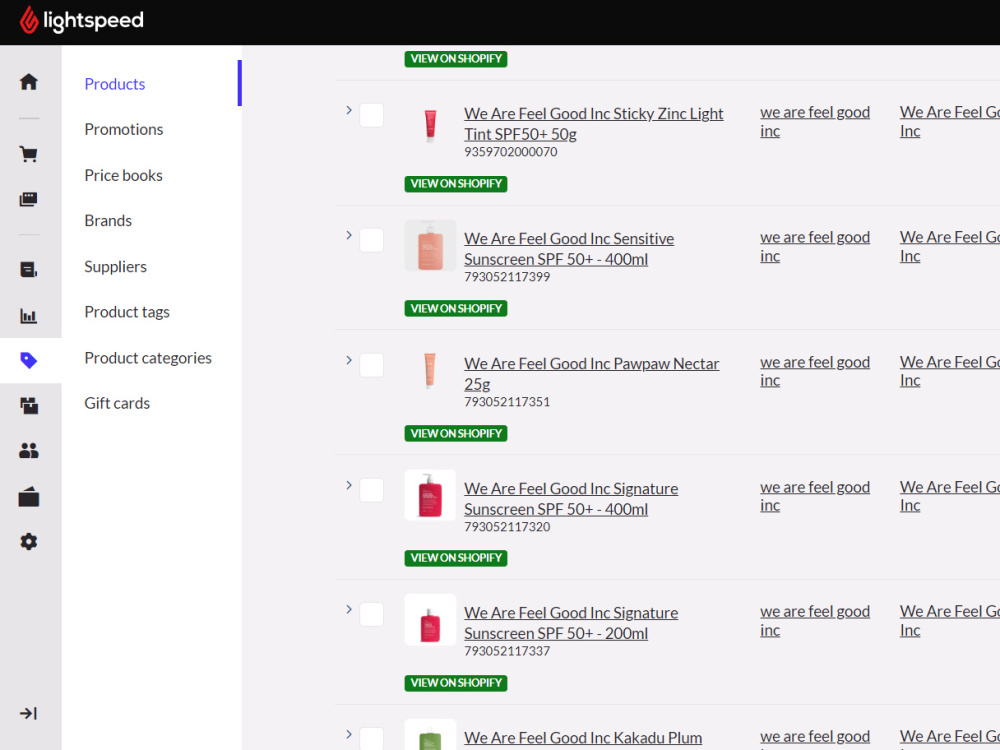This screenshot has height=750, width=1000.
Task: Select barcode text 793052117399
Action: 507,277
